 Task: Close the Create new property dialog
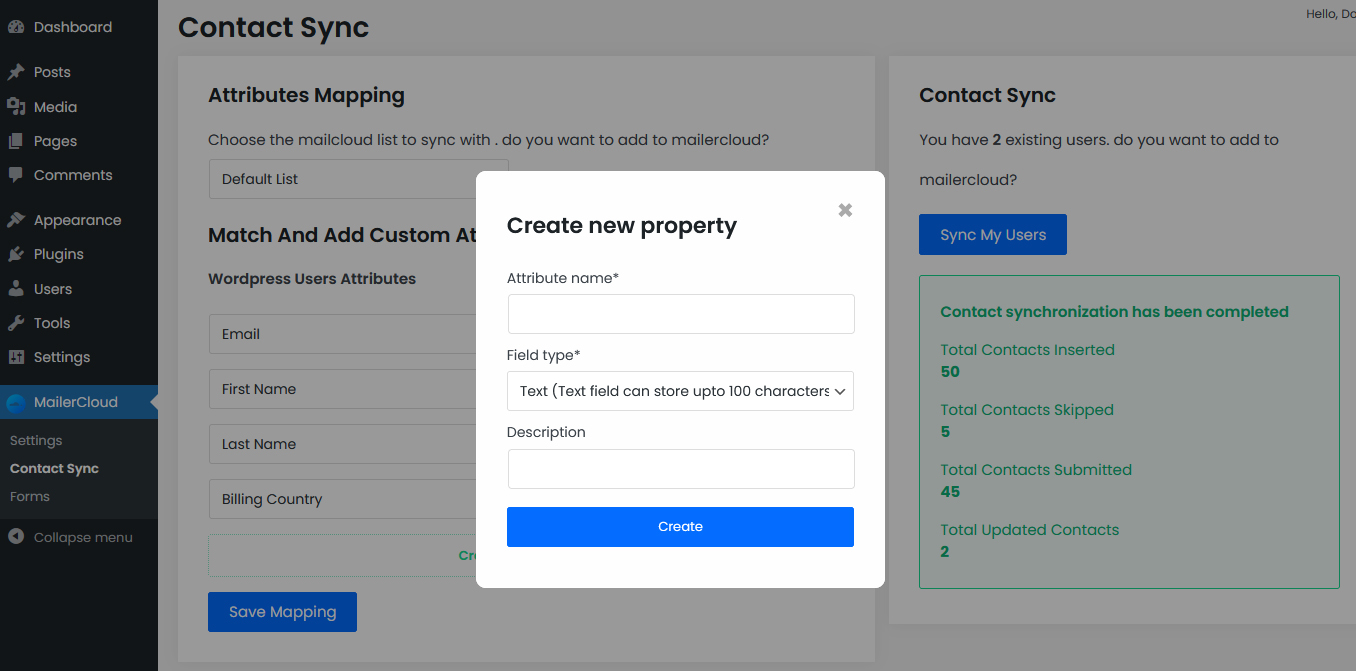(845, 210)
